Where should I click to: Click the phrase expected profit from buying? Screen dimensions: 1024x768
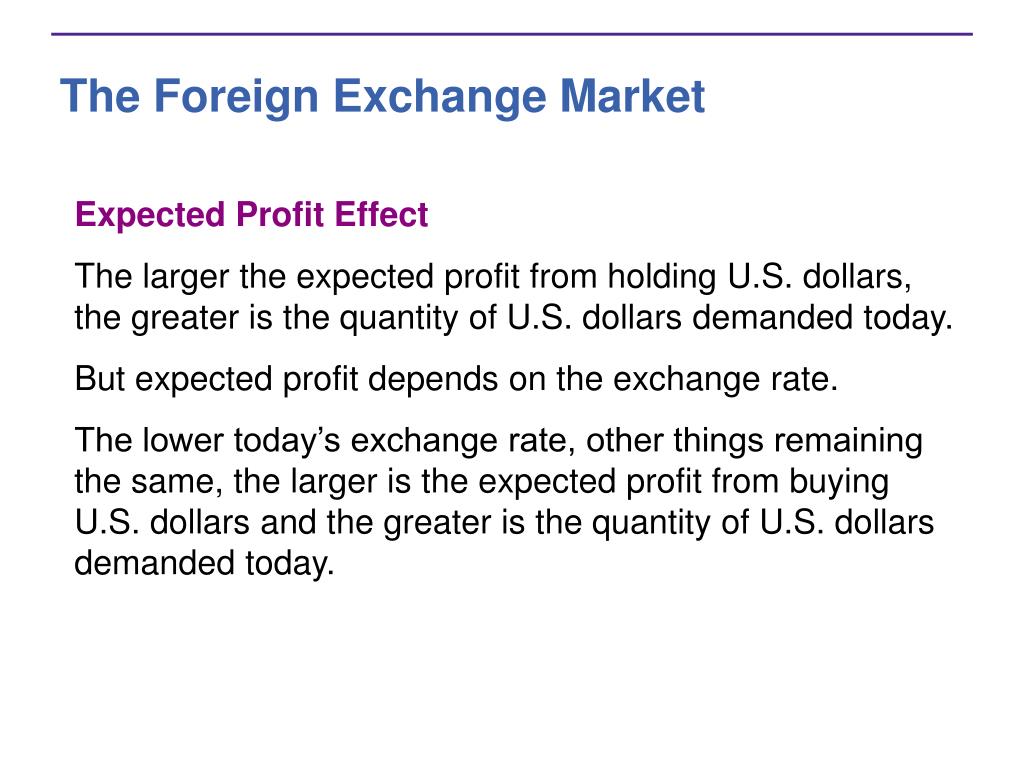pos(683,482)
